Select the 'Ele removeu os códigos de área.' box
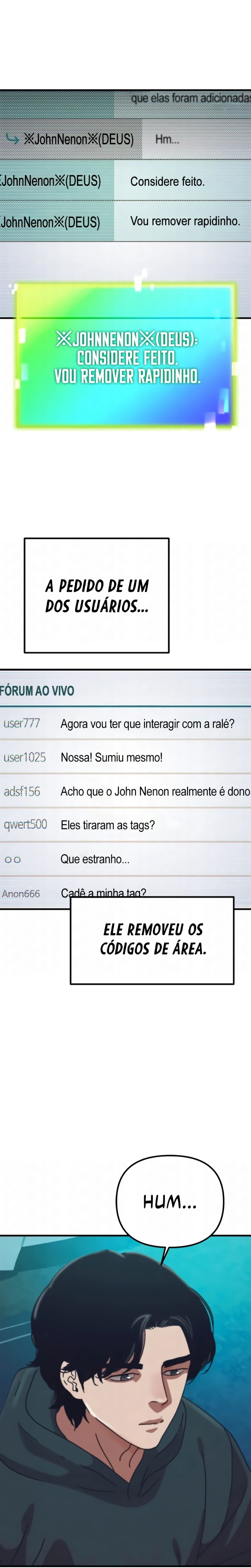 click(x=152, y=940)
